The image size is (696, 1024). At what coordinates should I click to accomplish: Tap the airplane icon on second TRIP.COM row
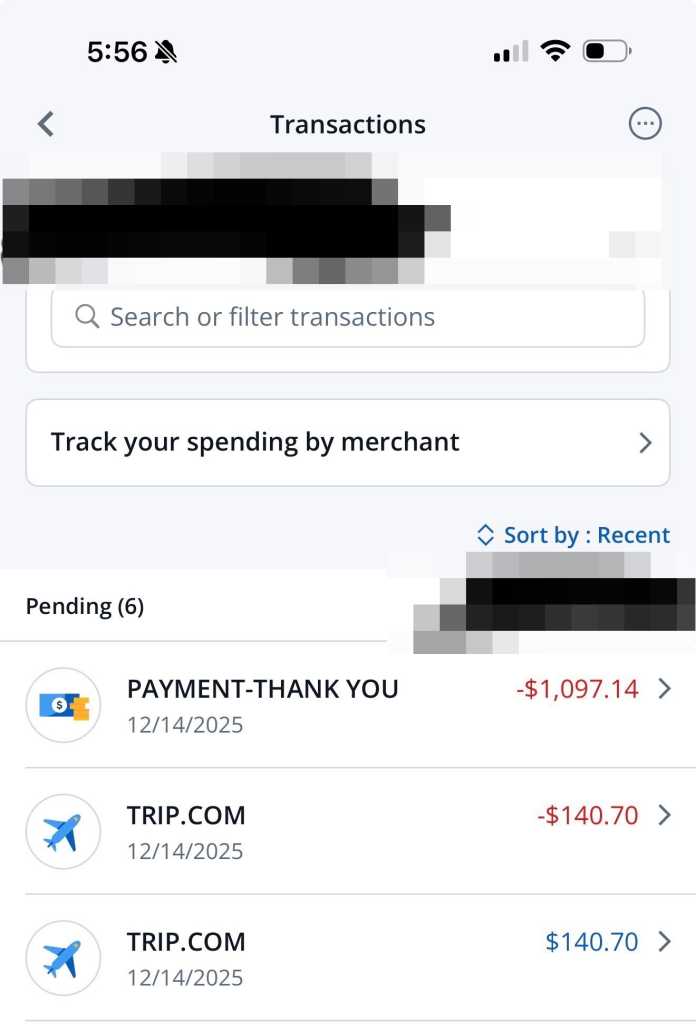tap(63, 958)
